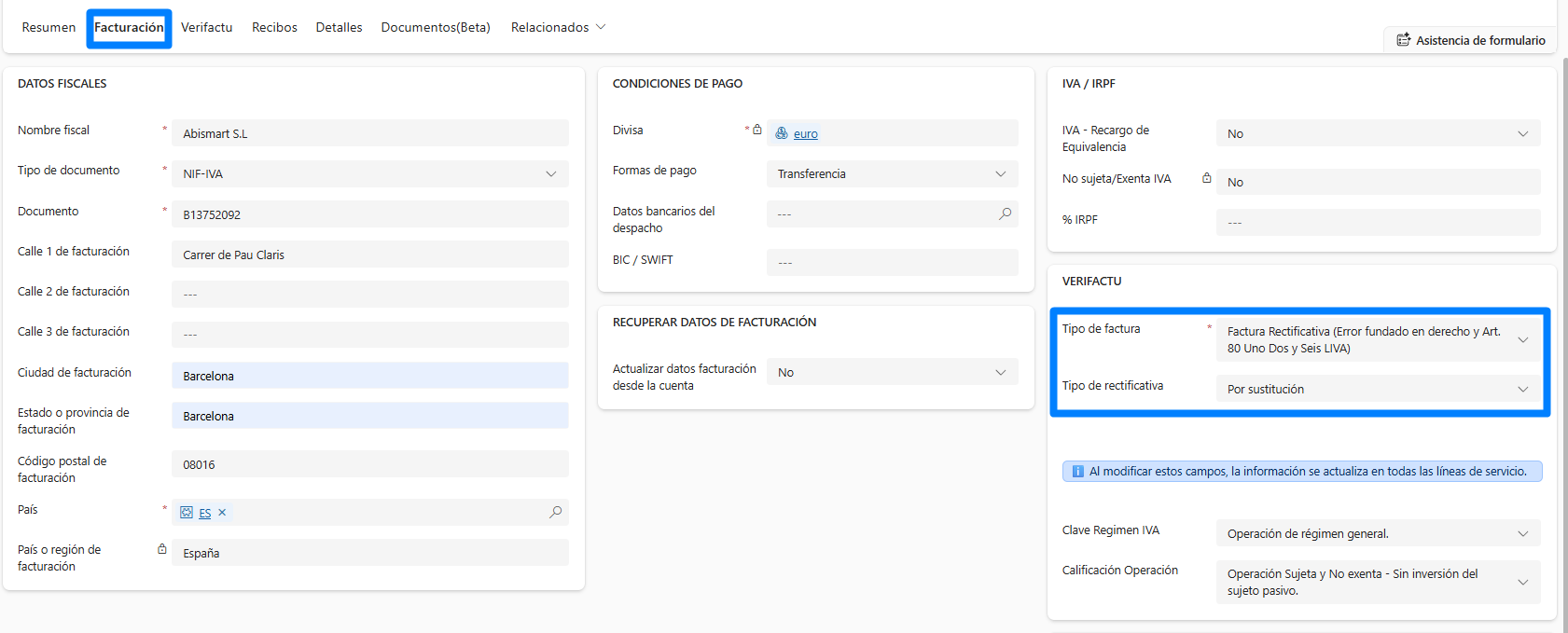Open Clave Regimen IVA dropdown

click(x=1522, y=534)
